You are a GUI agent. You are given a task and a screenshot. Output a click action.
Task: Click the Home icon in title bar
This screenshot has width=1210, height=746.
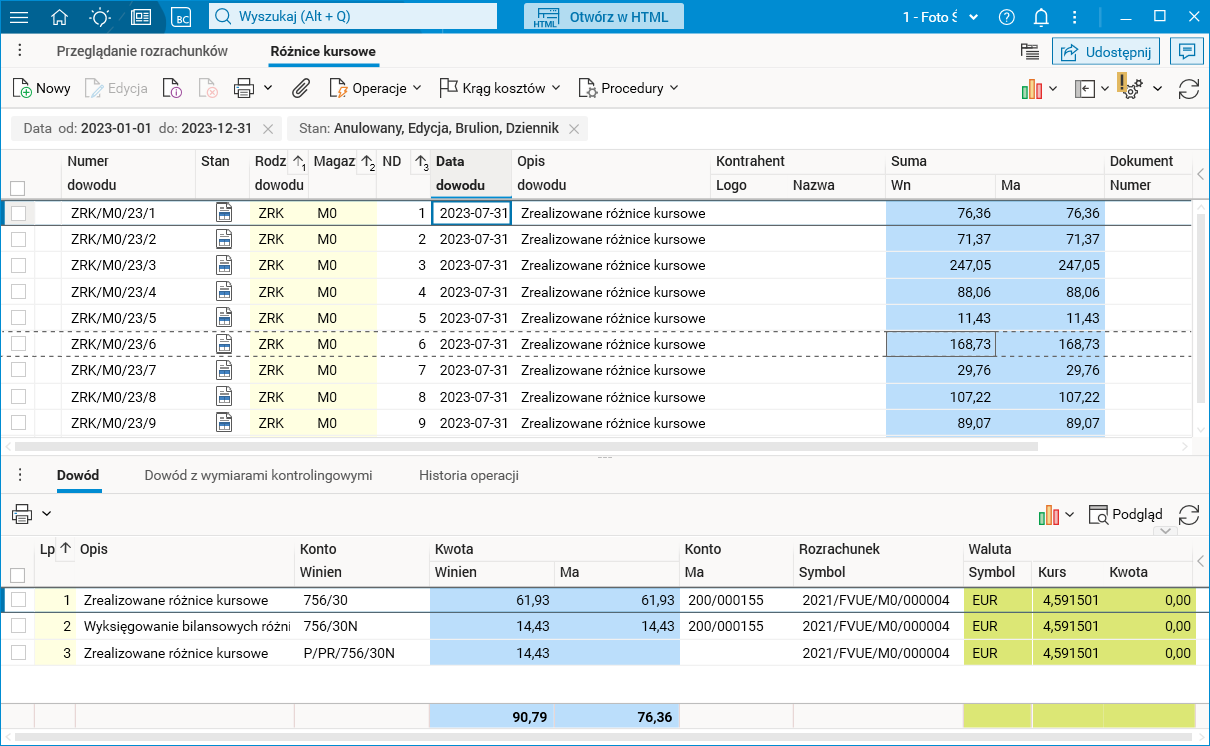point(60,17)
